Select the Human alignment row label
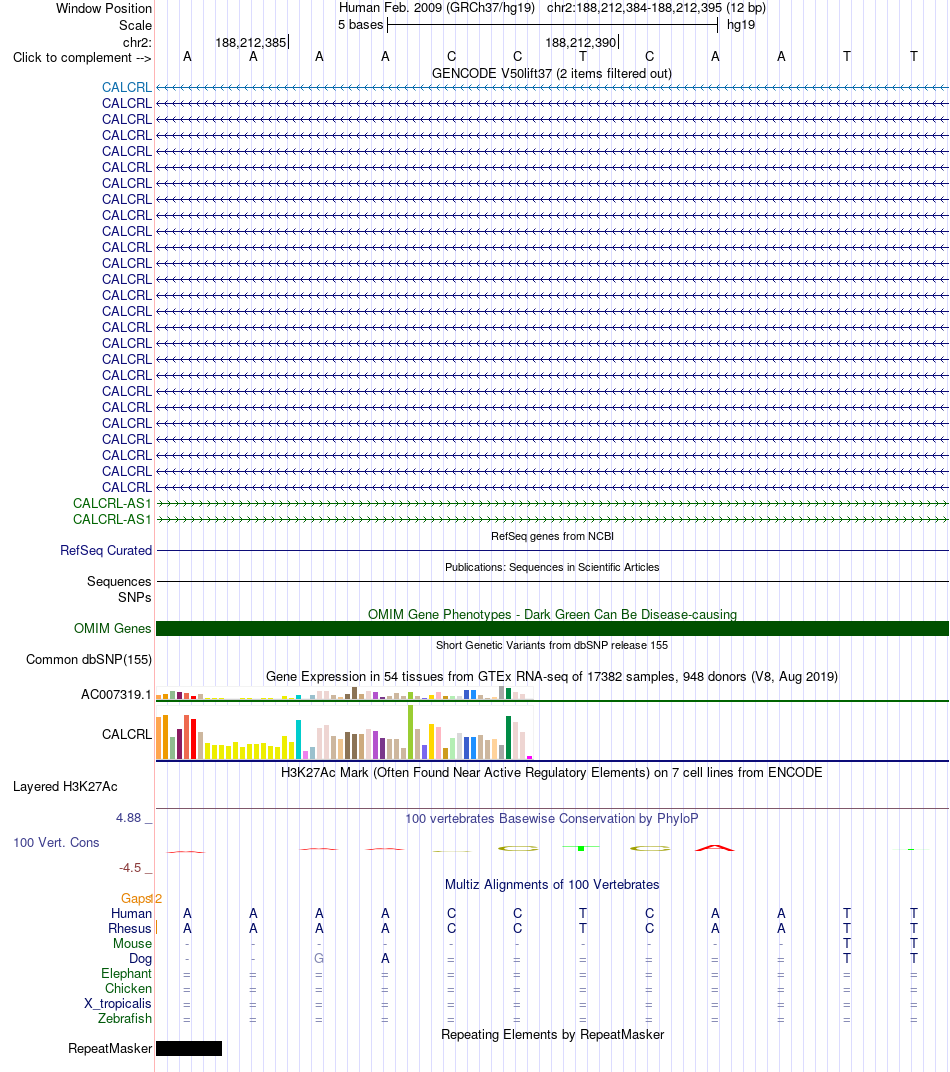The image size is (950, 1072). click(x=131, y=913)
